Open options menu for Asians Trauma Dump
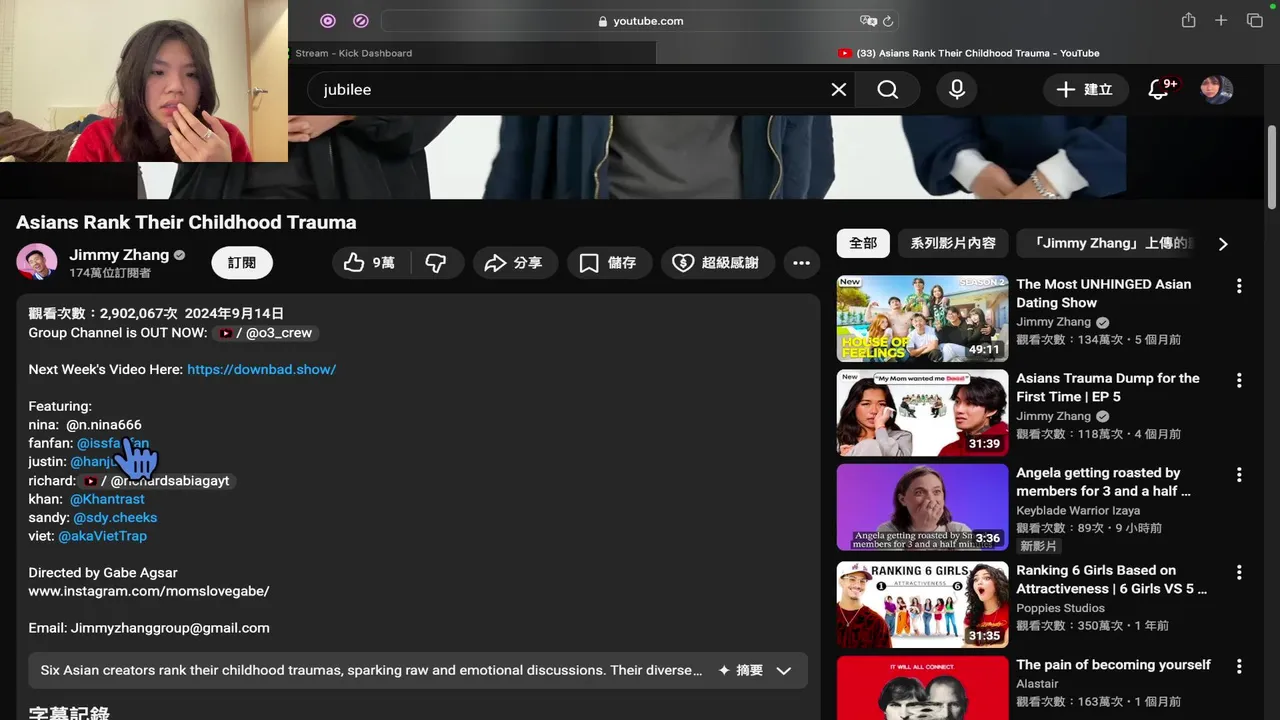This screenshot has height=720, width=1280. pyautogui.click(x=1239, y=380)
